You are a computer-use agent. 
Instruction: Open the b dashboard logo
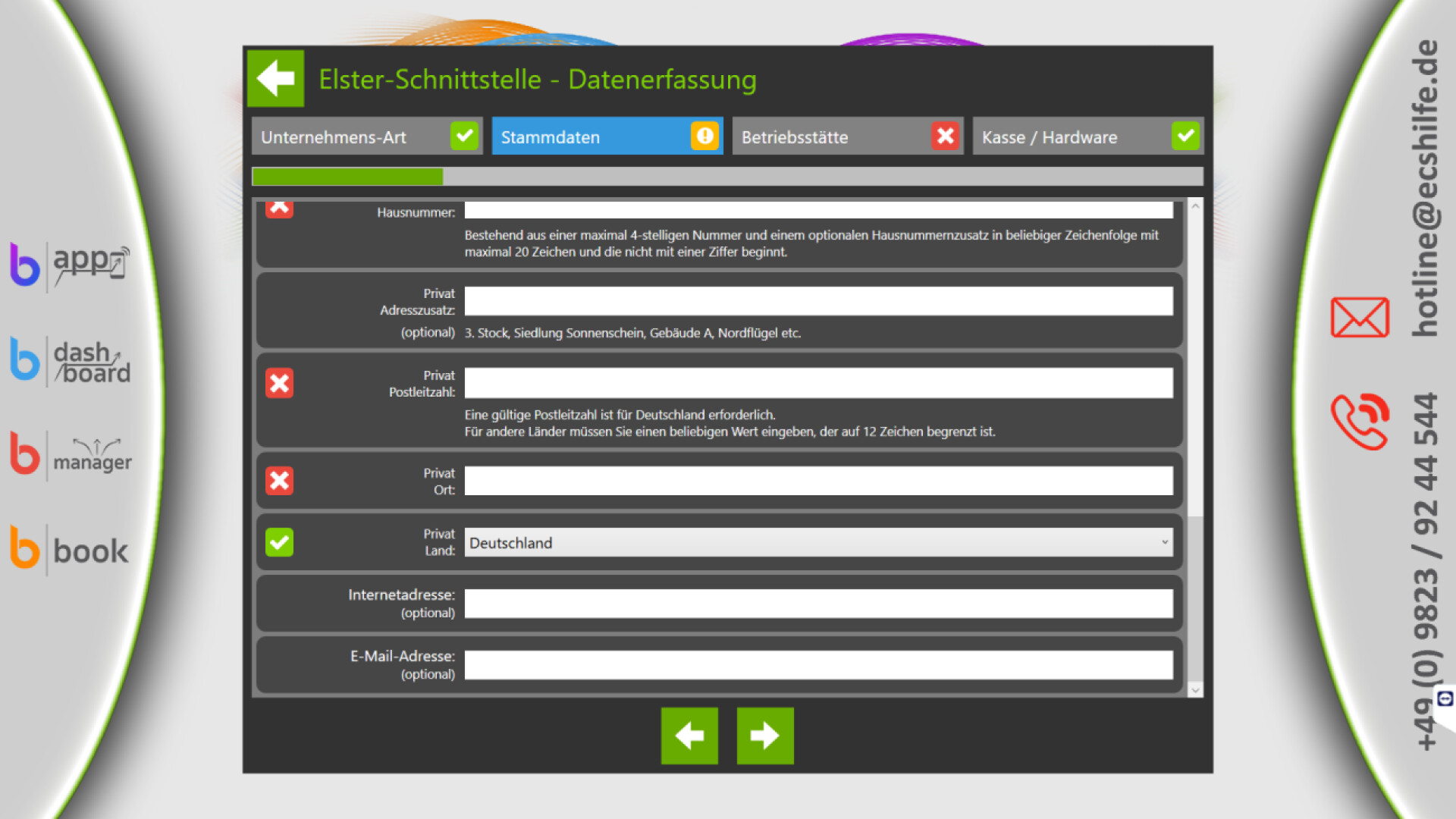click(x=70, y=362)
